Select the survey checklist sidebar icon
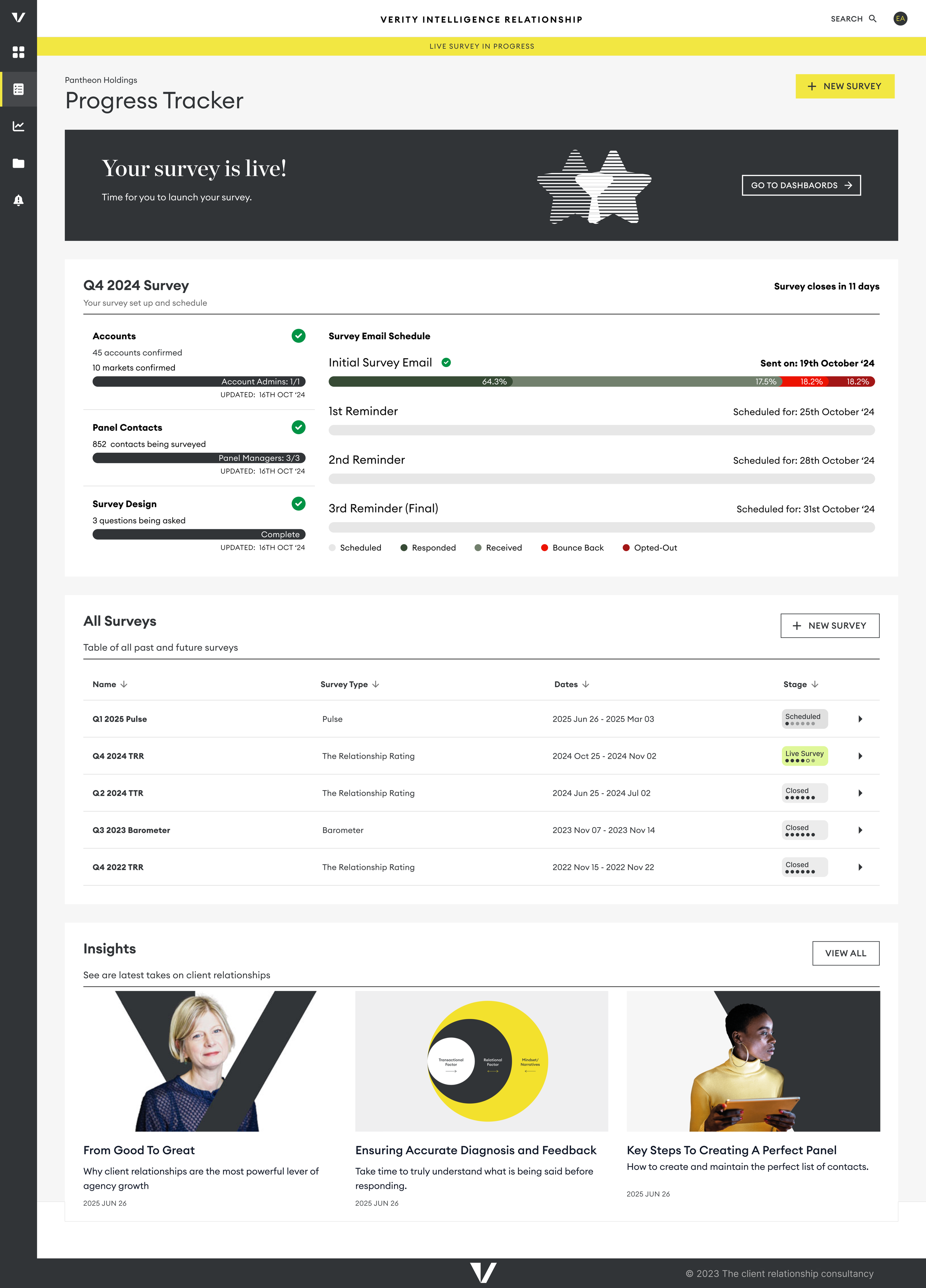The height and width of the screenshot is (1288, 926). point(18,89)
